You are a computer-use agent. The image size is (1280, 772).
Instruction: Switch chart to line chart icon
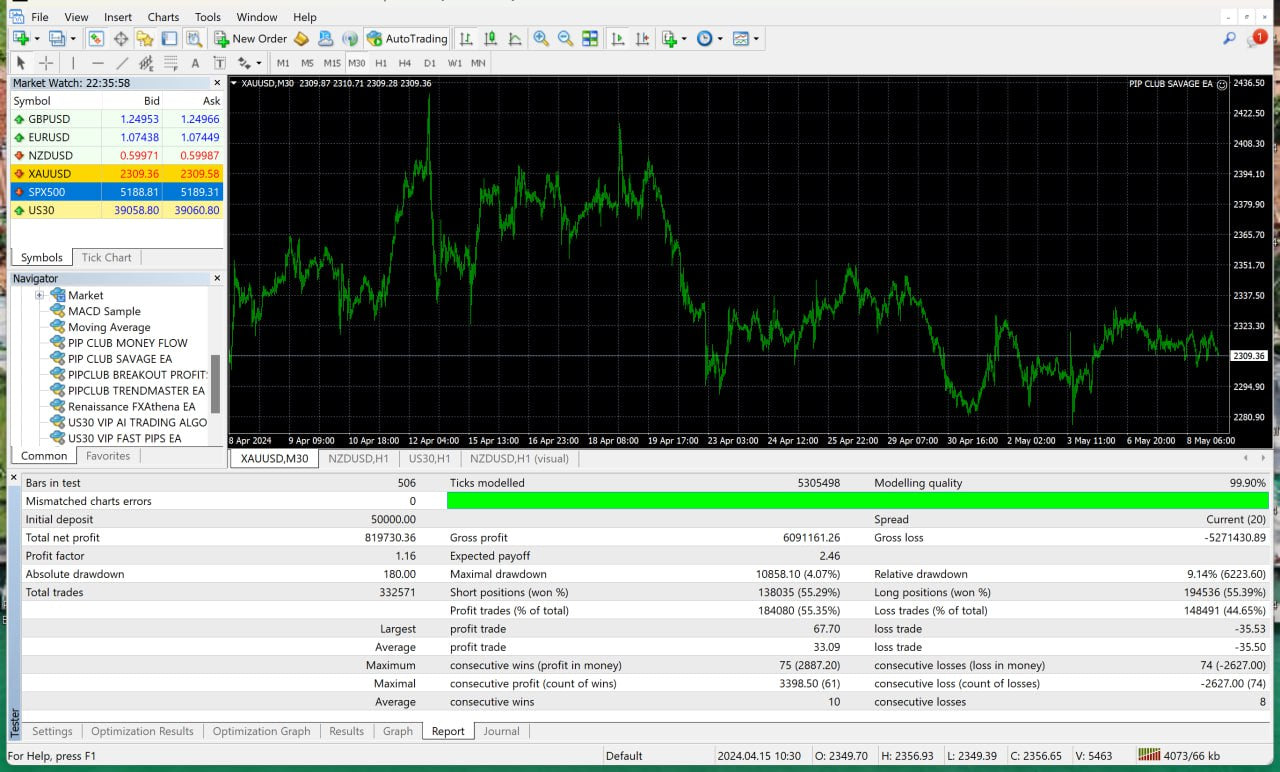pyautogui.click(x=515, y=39)
